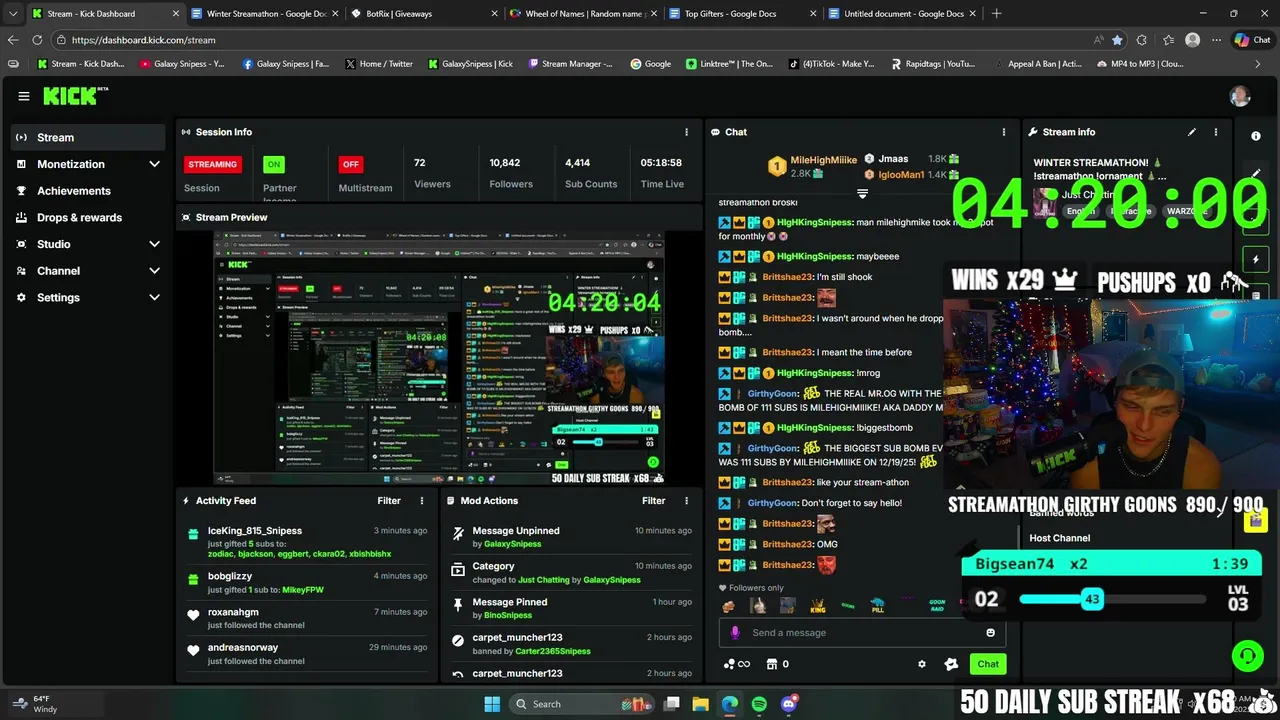This screenshot has height=720, width=1280.
Task: Open Activity Feed Filter dropdown
Action: coord(389,501)
